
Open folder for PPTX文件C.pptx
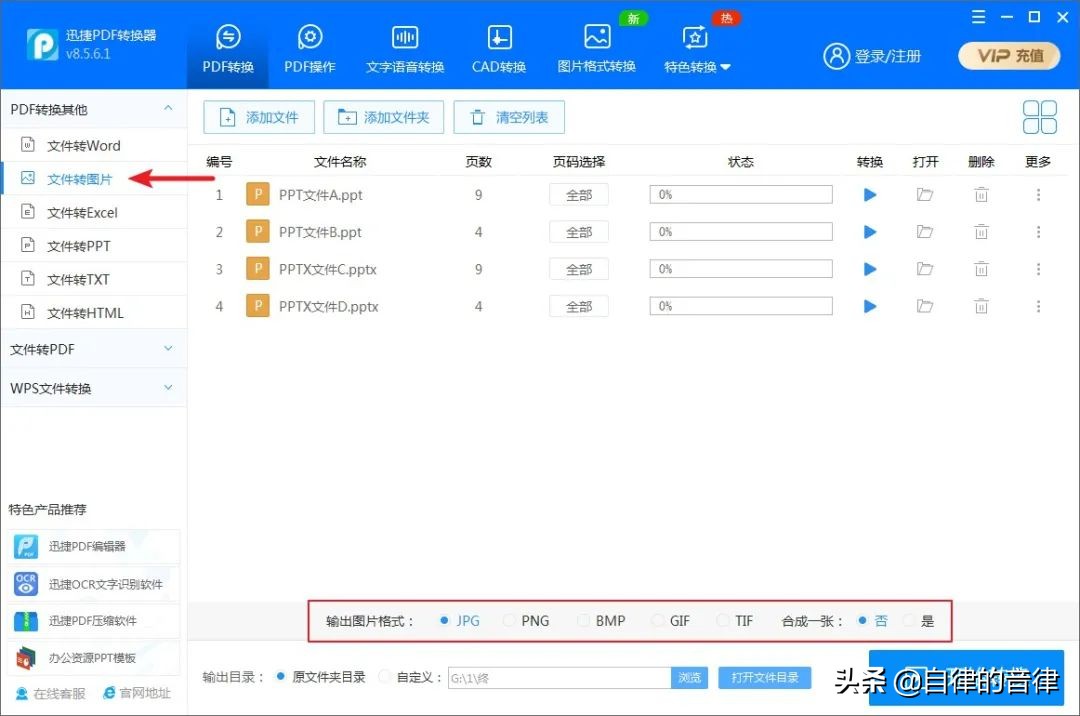[x=924, y=269]
